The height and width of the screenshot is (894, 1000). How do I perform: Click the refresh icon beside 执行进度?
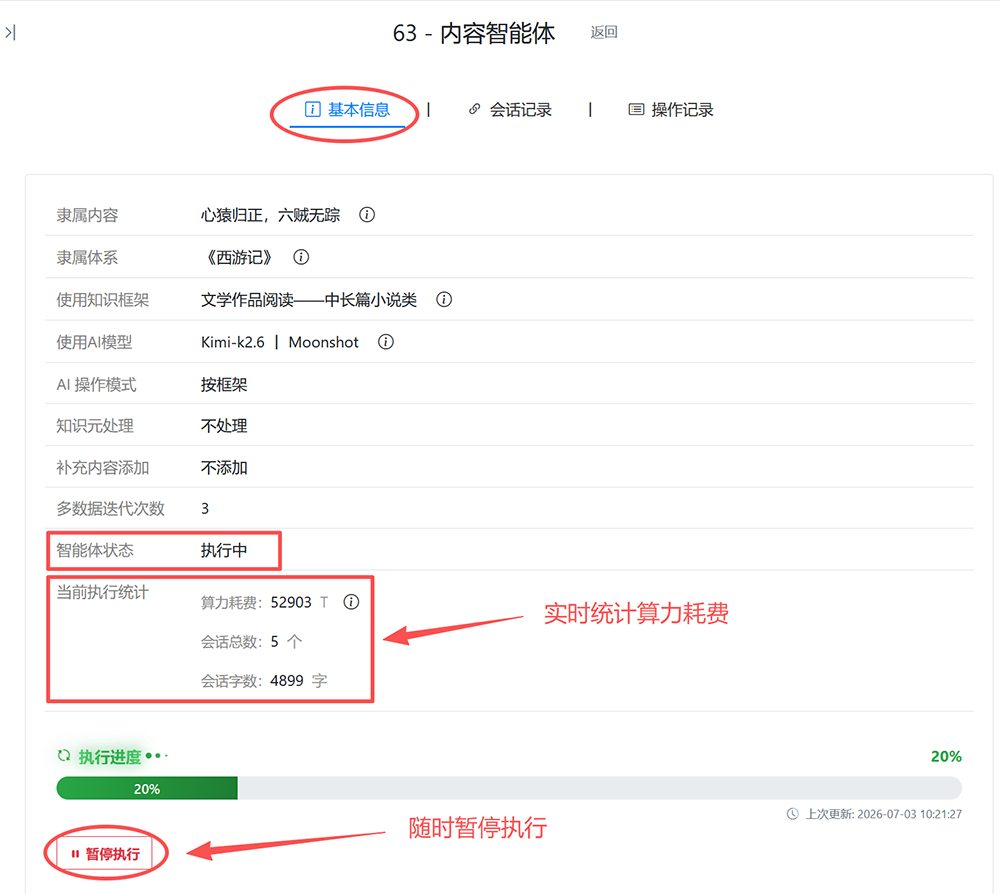click(x=64, y=756)
